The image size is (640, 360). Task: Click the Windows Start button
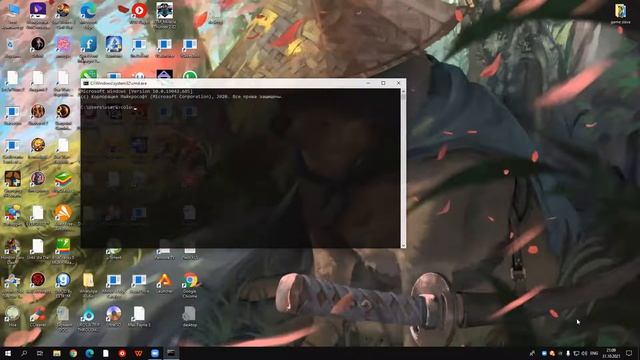pyautogui.click(x=7, y=353)
